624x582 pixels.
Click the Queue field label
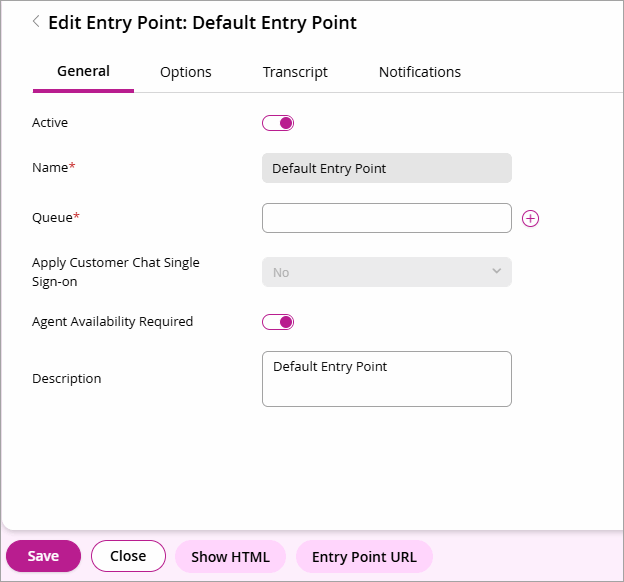pyautogui.click(x=53, y=217)
